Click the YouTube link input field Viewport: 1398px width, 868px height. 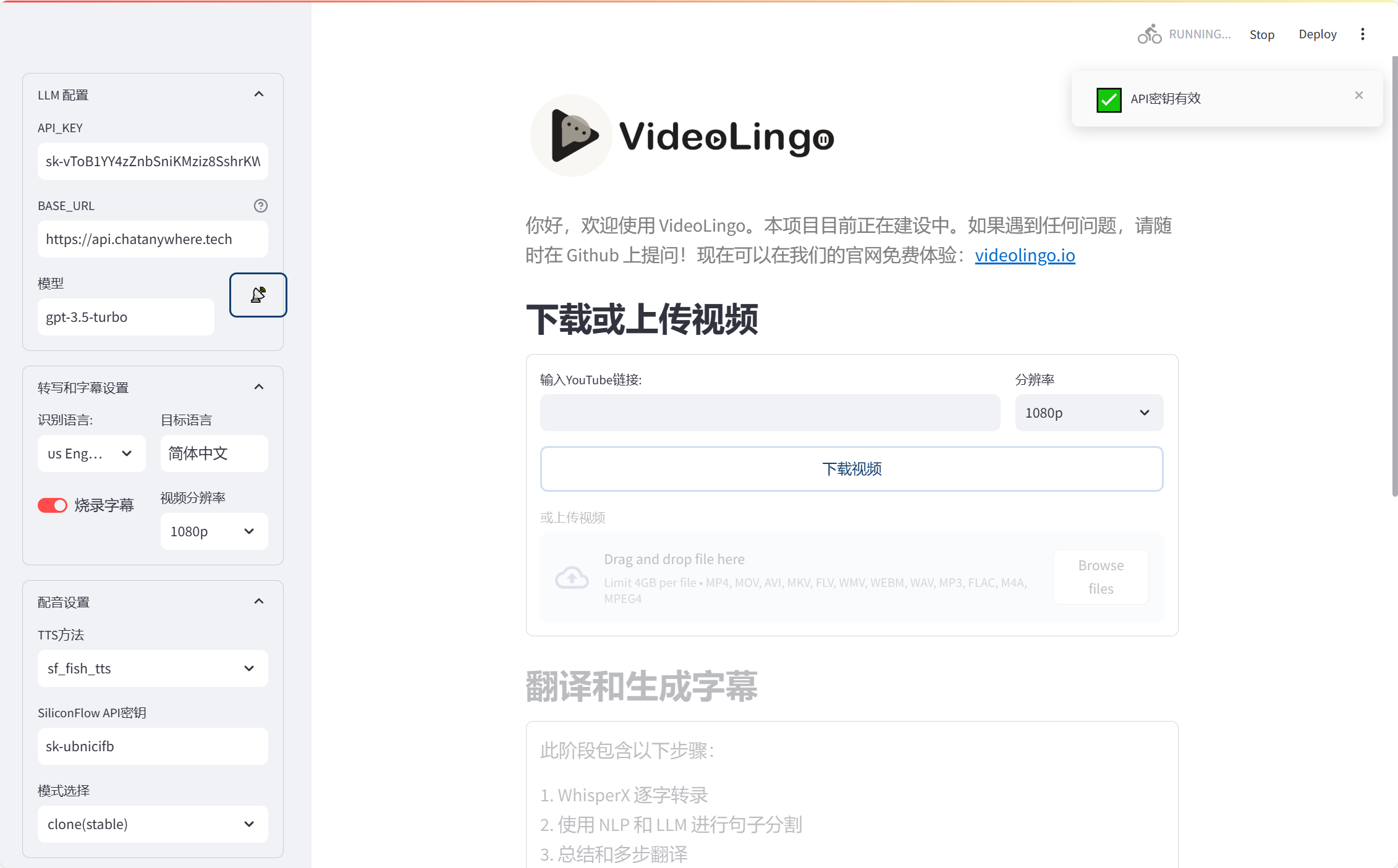769,413
